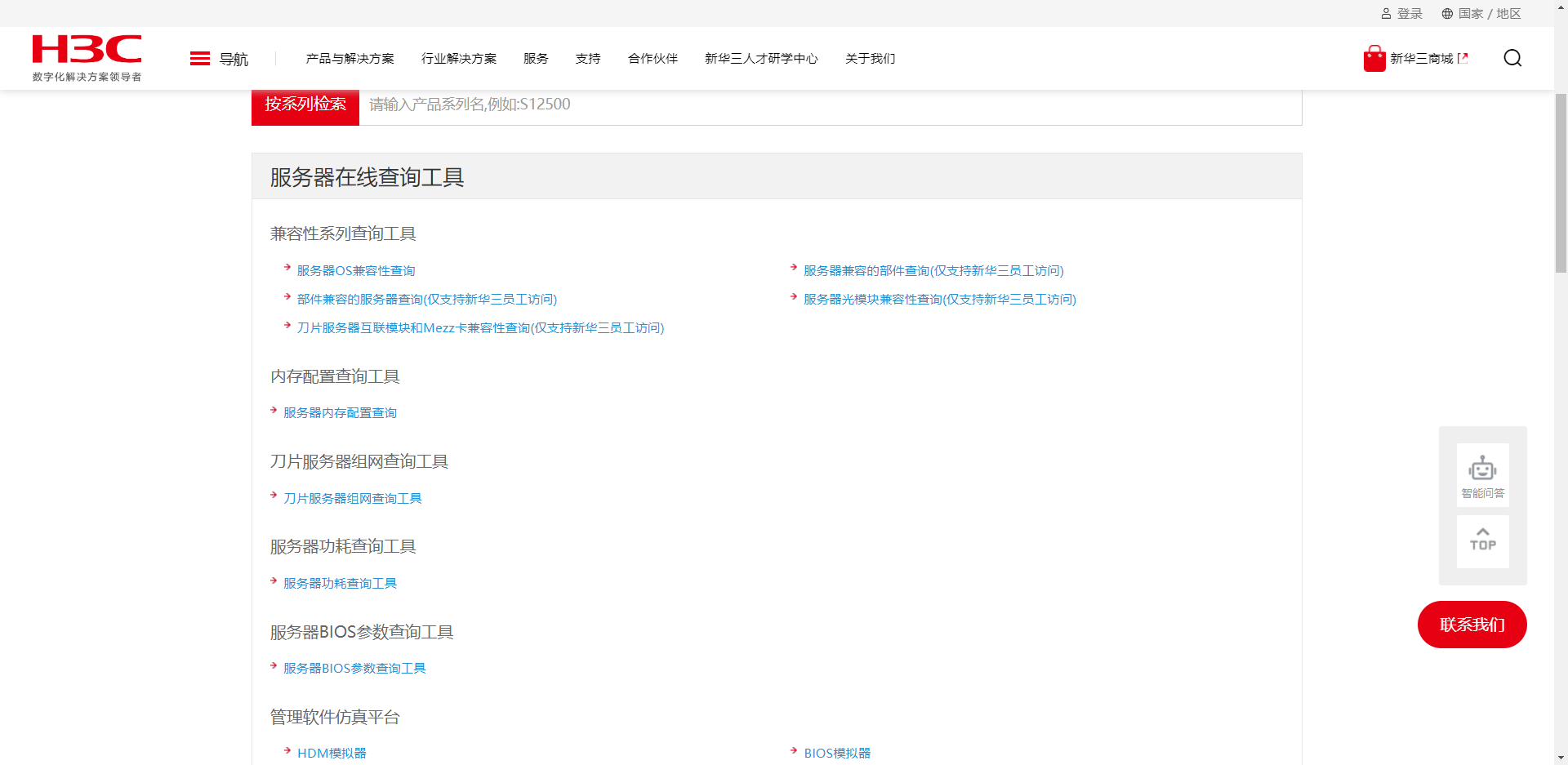Open 服务器BIOS参数查询工具 link
Screen dimensions: 1568x765
tap(354, 669)
